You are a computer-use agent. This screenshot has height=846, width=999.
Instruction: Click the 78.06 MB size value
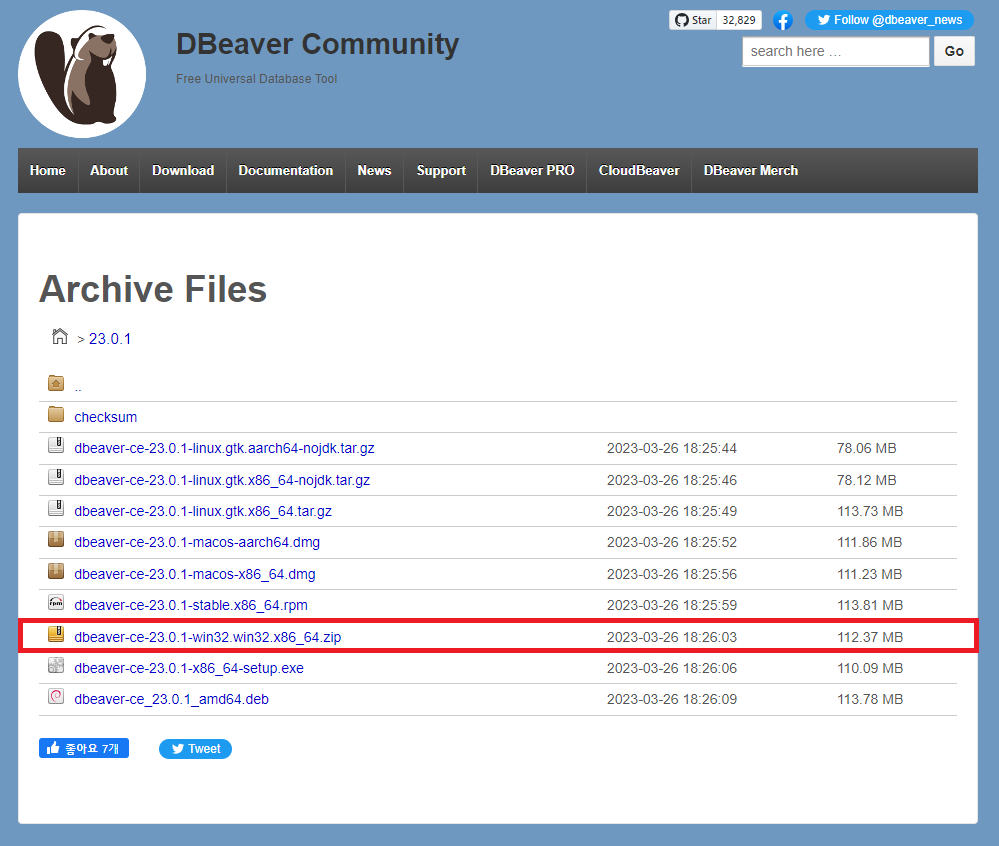point(866,448)
